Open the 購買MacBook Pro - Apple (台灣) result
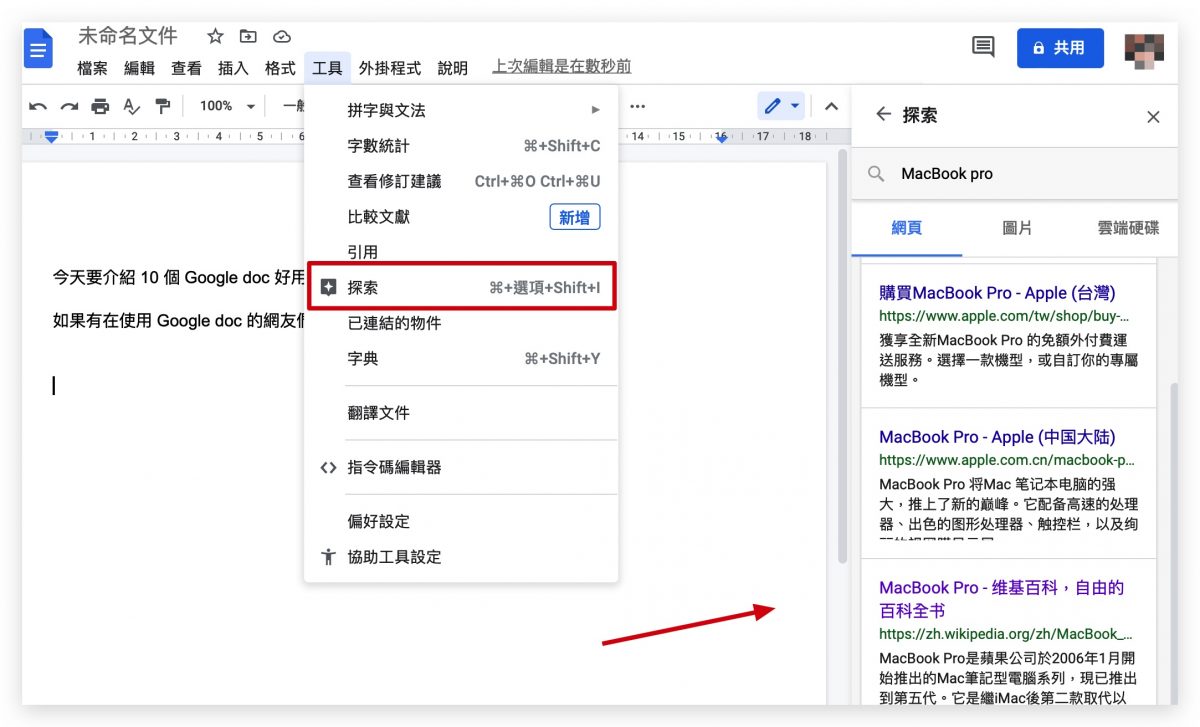Viewport: 1200px width, 727px height. coord(997,293)
